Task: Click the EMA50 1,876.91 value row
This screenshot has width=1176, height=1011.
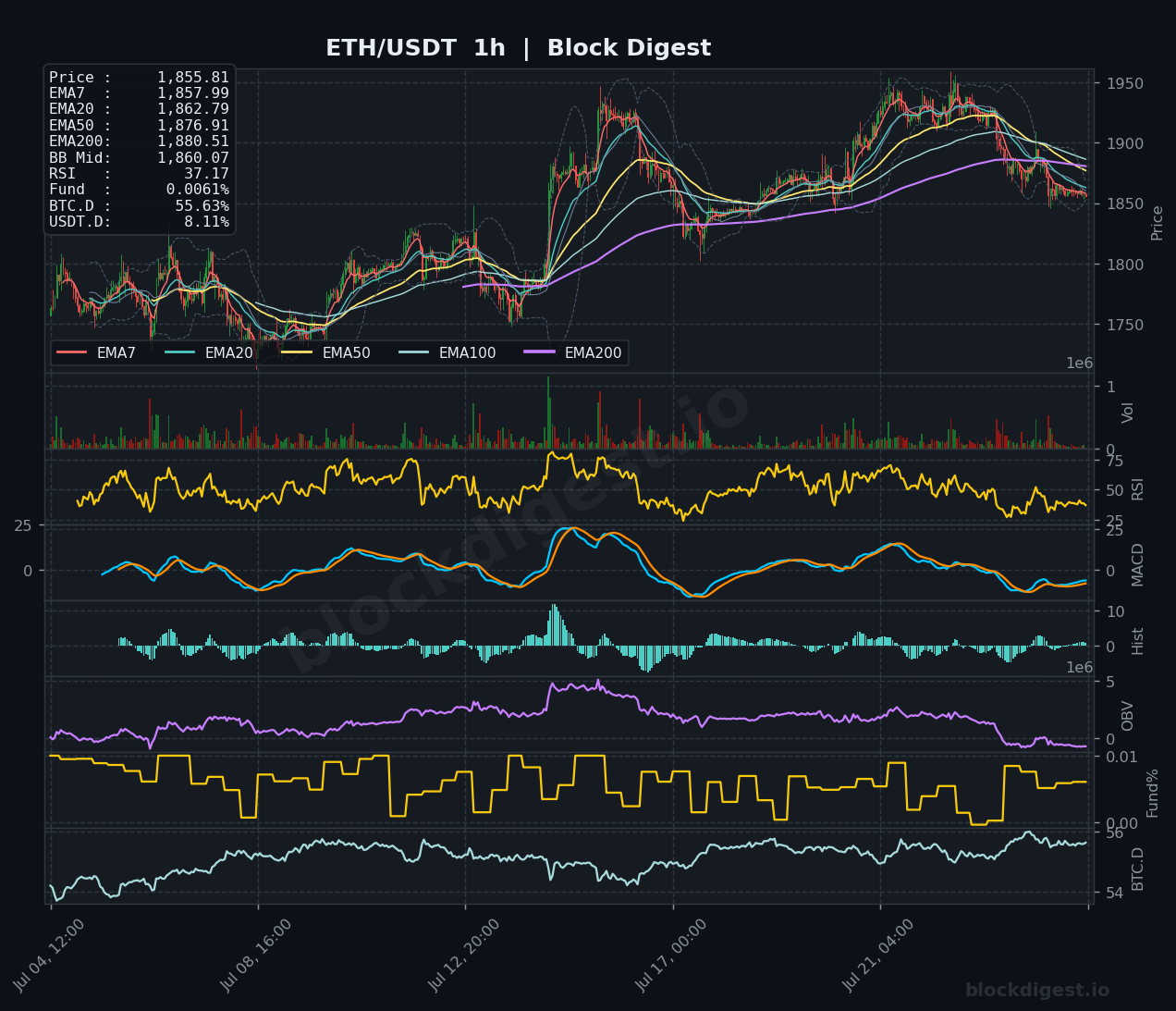Action: pyautogui.click(x=139, y=126)
